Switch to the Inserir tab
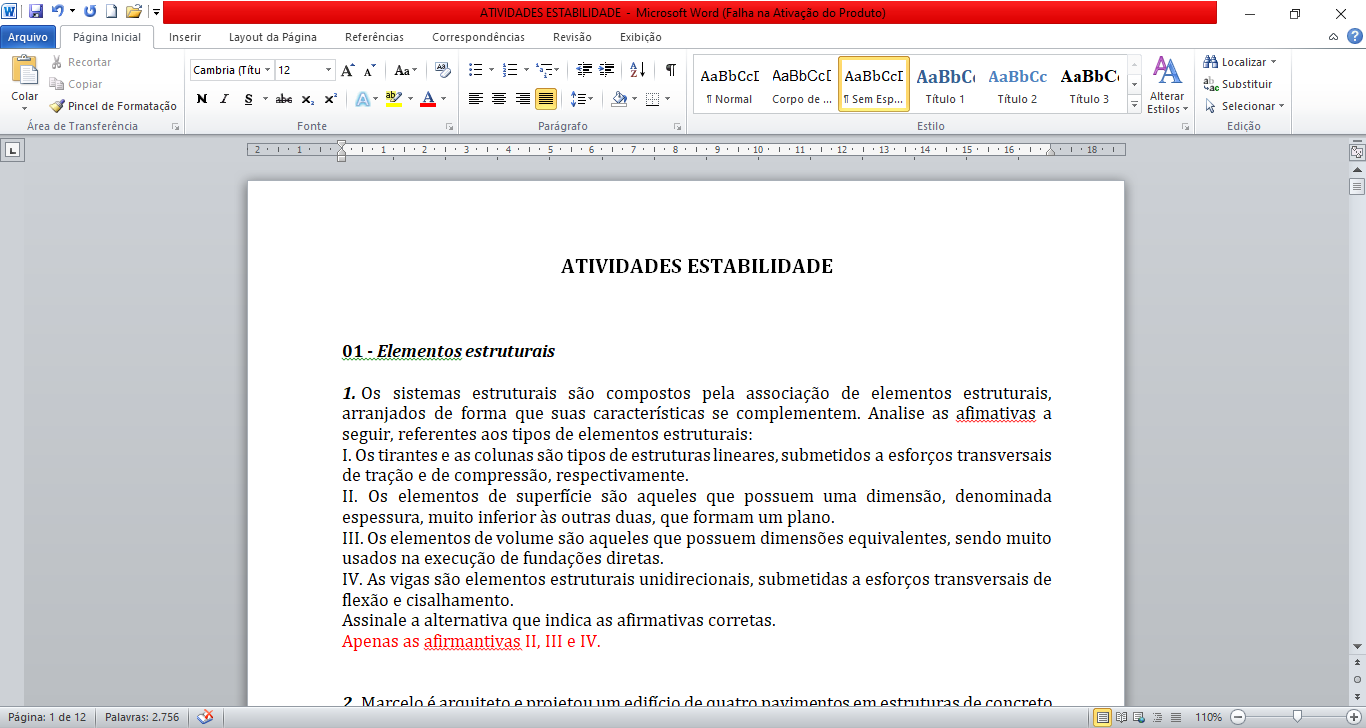Viewport: 1366px width, 728px height. 185,37
